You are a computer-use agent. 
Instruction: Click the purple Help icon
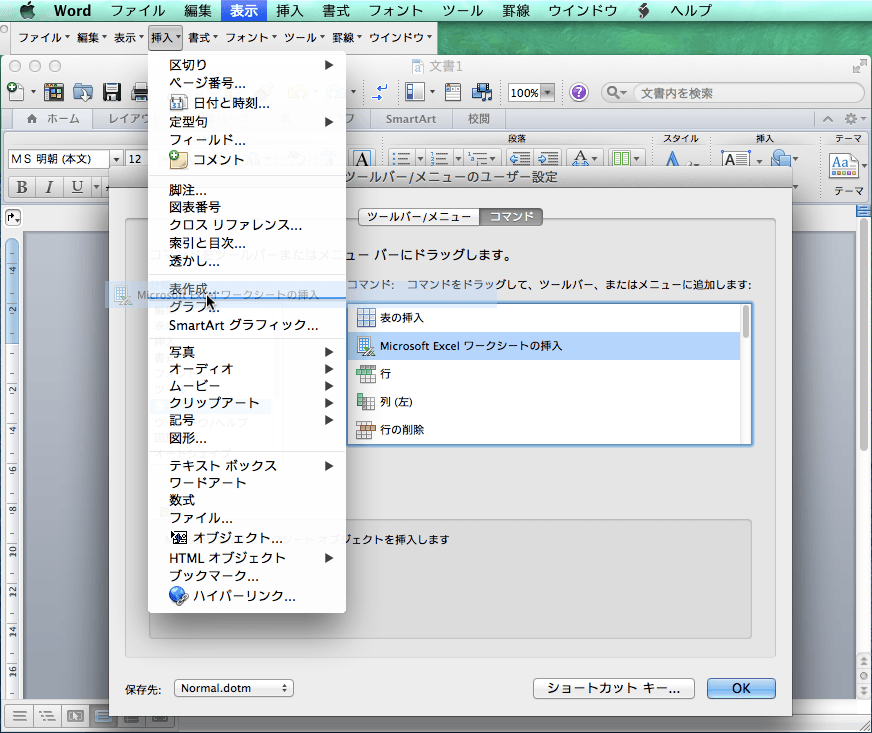pos(578,92)
